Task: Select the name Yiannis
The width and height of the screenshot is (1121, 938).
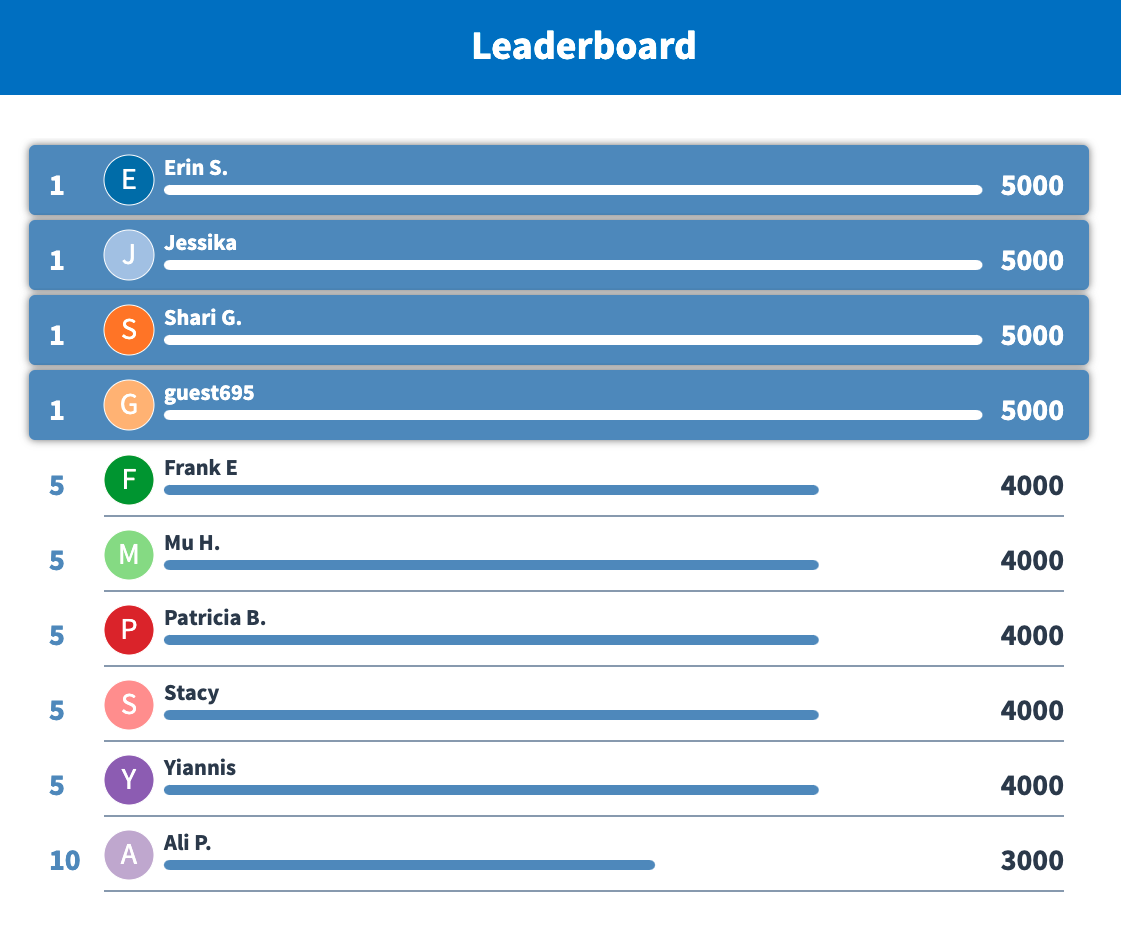Action: [x=197, y=768]
